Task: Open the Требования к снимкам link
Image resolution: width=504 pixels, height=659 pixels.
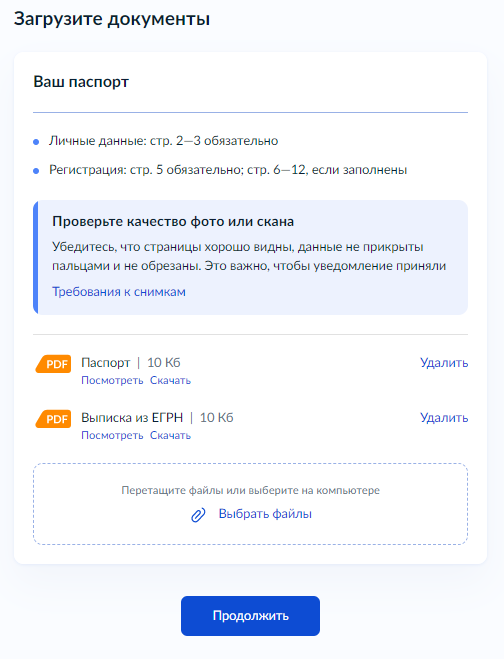Action: (119, 292)
